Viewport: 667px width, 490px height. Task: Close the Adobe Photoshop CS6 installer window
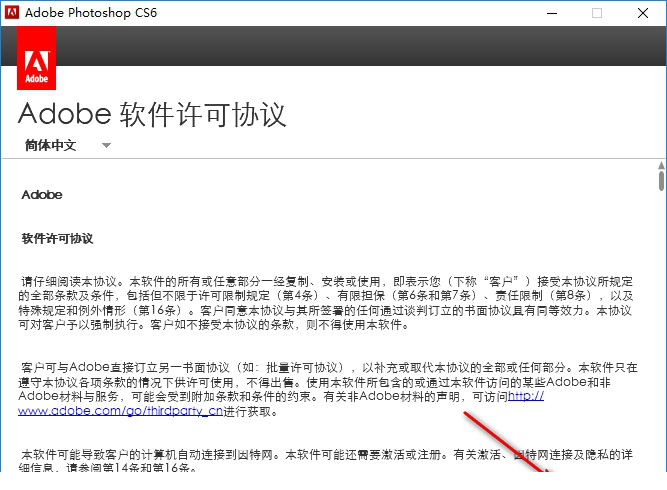point(643,13)
